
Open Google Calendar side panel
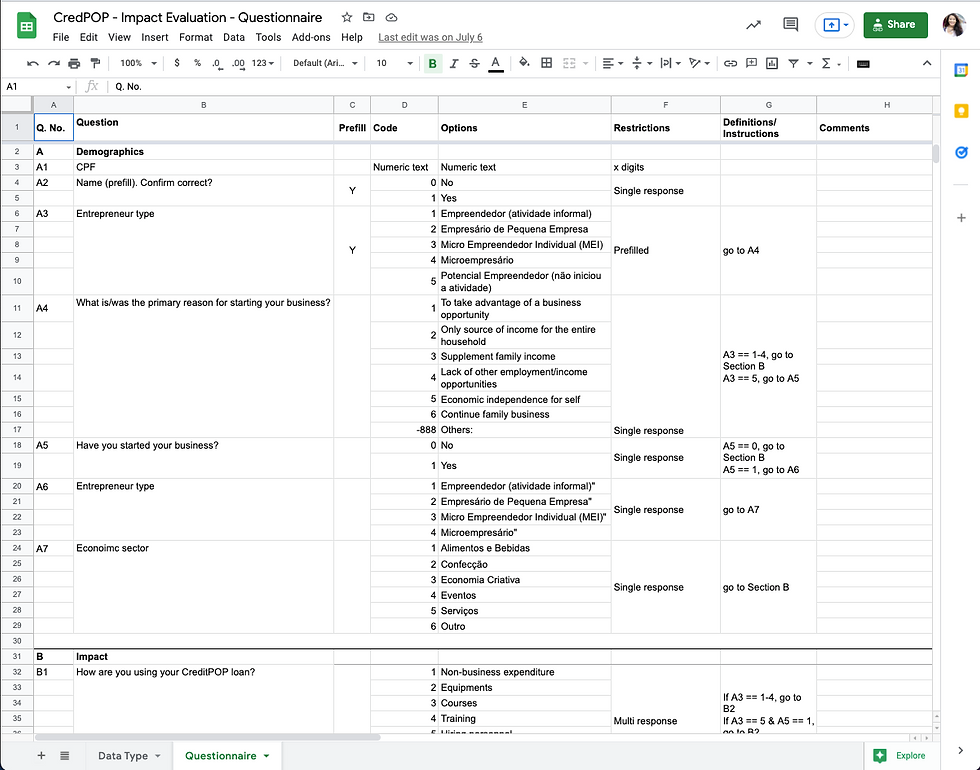tap(961, 71)
